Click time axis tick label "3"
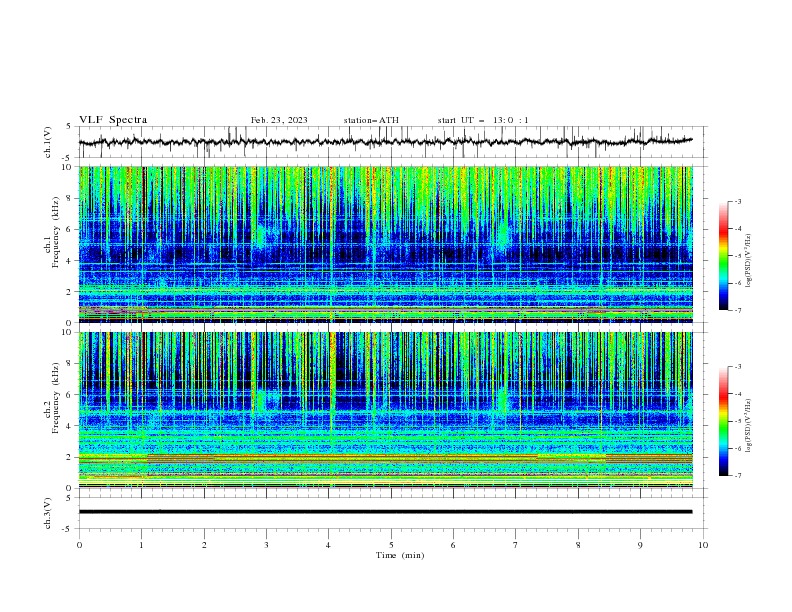792x612 pixels. pos(266,545)
